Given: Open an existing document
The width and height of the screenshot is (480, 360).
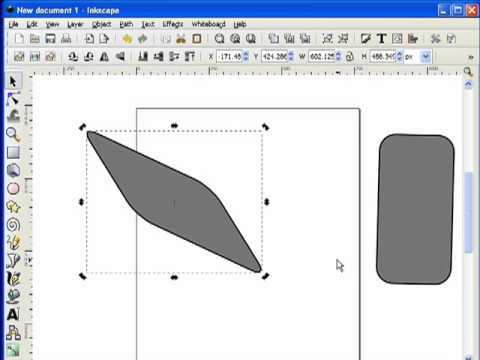Looking at the screenshot, I should (x=35, y=39).
